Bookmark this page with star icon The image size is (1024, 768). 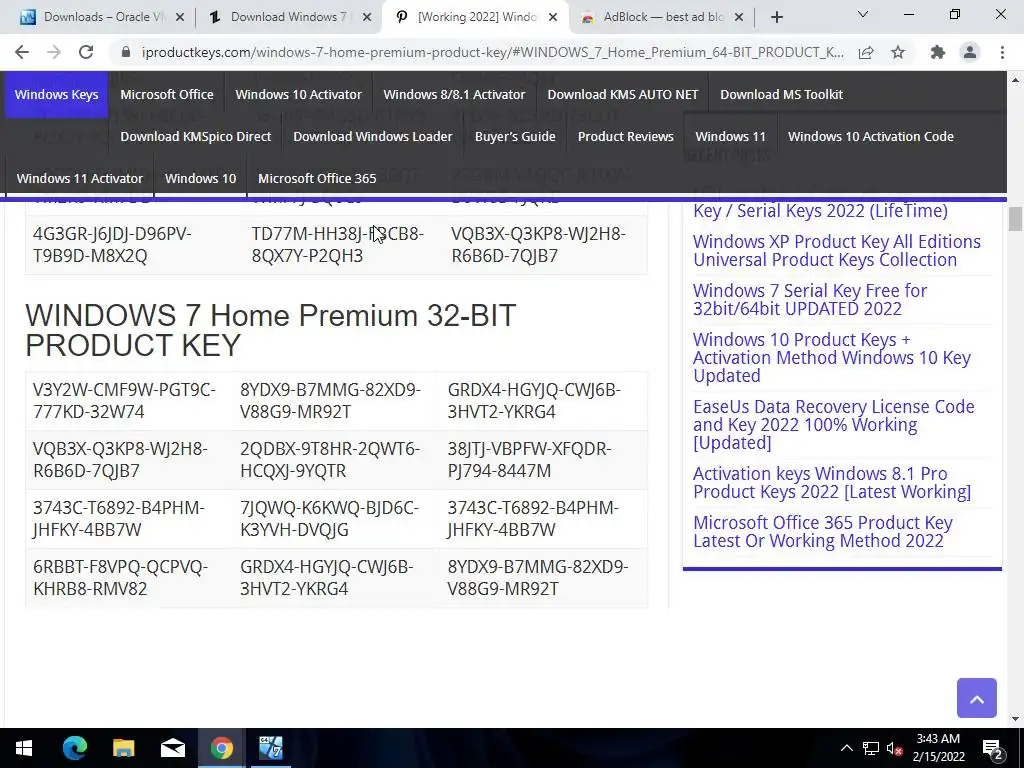(x=898, y=52)
